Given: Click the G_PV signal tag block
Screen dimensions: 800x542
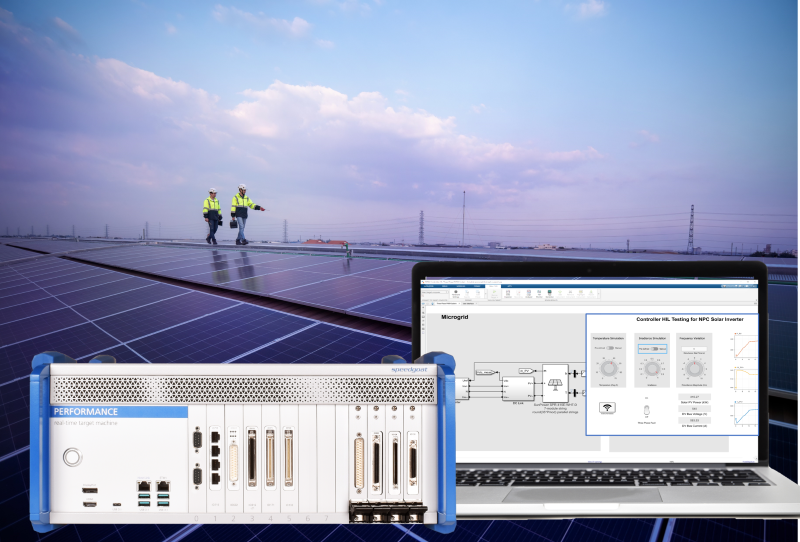Looking at the screenshot, I should click(526, 371).
